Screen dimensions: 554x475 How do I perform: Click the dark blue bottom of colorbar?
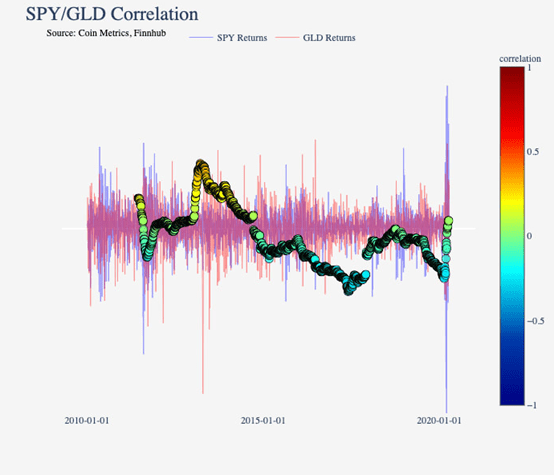point(512,398)
